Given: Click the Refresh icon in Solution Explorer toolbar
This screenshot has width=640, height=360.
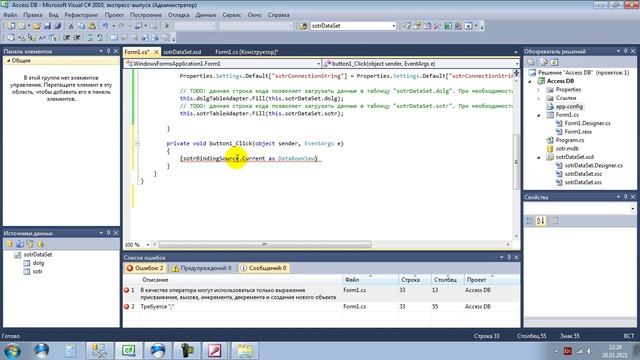Looking at the screenshot, I should click(x=554, y=62).
